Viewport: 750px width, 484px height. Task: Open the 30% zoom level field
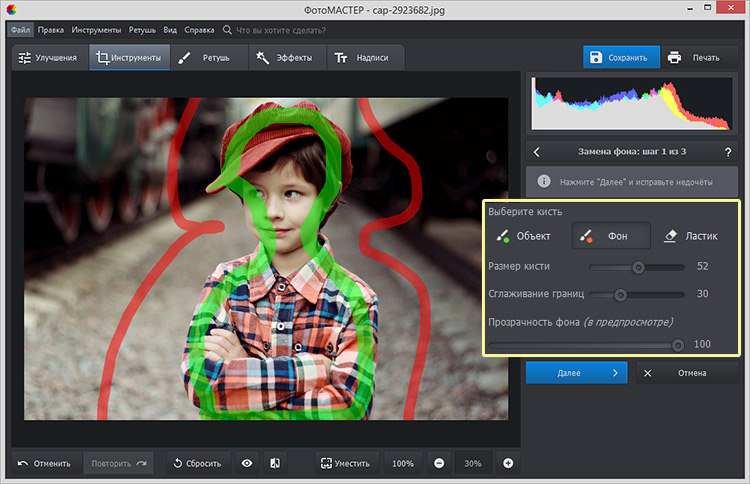[x=473, y=463]
